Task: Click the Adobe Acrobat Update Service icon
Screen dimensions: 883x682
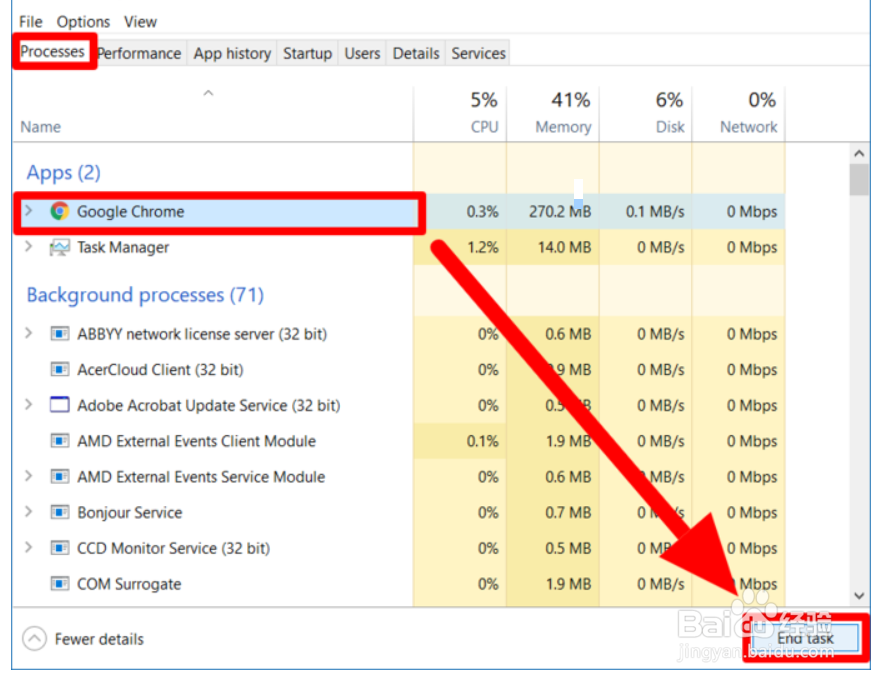Action: tap(60, 406)
